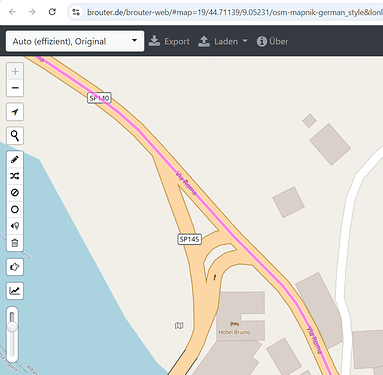The width and height of the screenshot is (383, 375).
Task: Toggle the no-go area tool
Action: point(15,193)
